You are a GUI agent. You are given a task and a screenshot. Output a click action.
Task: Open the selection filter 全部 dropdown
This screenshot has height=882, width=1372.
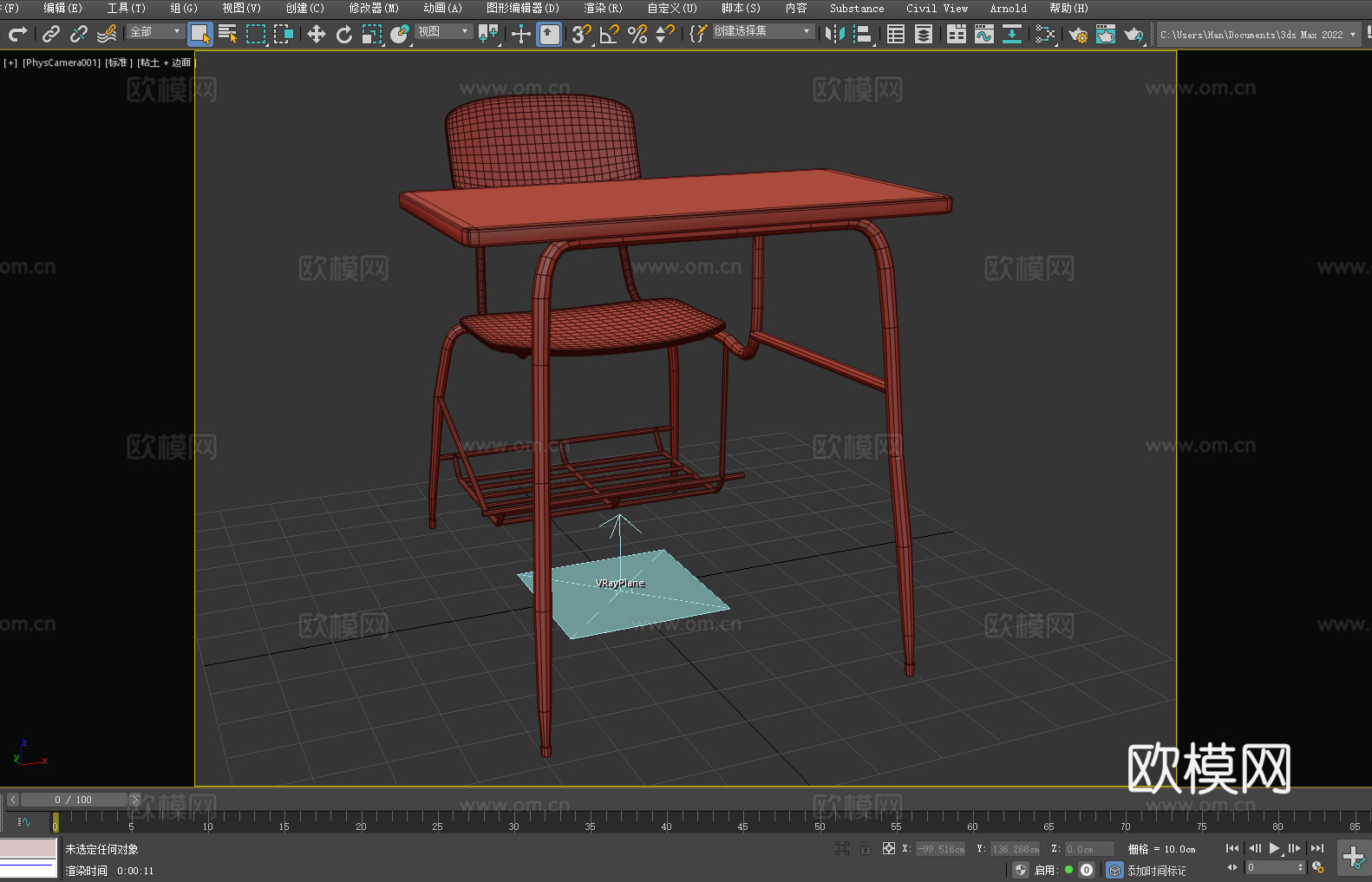[x=156, y=31]
